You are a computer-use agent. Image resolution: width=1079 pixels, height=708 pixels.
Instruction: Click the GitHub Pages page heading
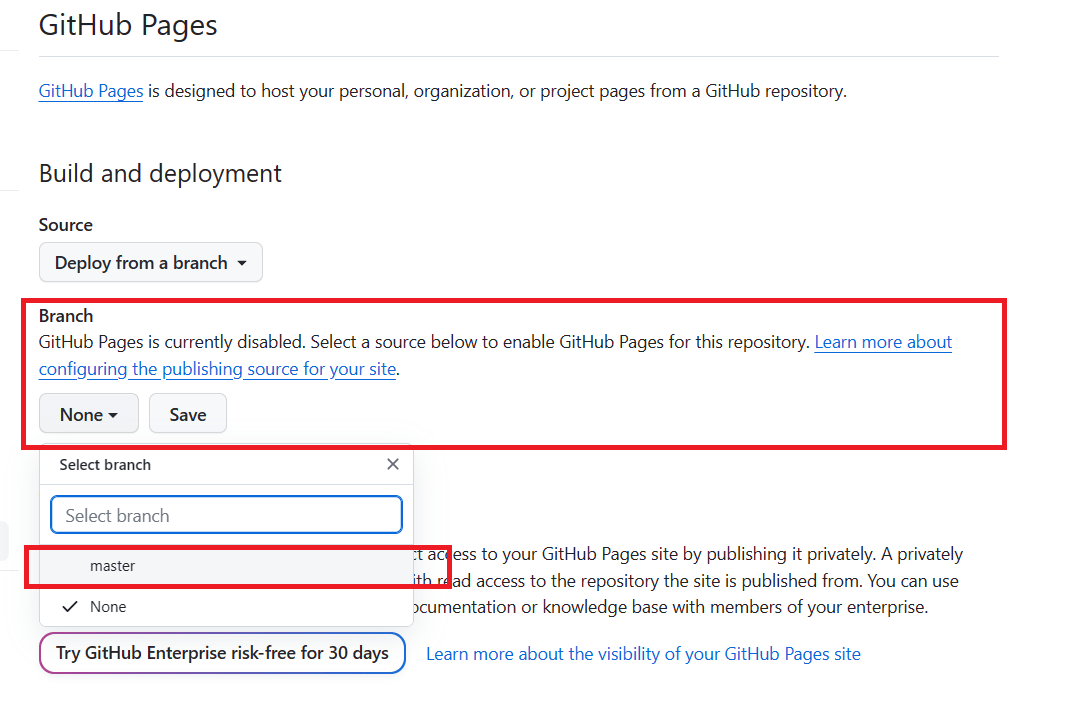click(128, 25)
